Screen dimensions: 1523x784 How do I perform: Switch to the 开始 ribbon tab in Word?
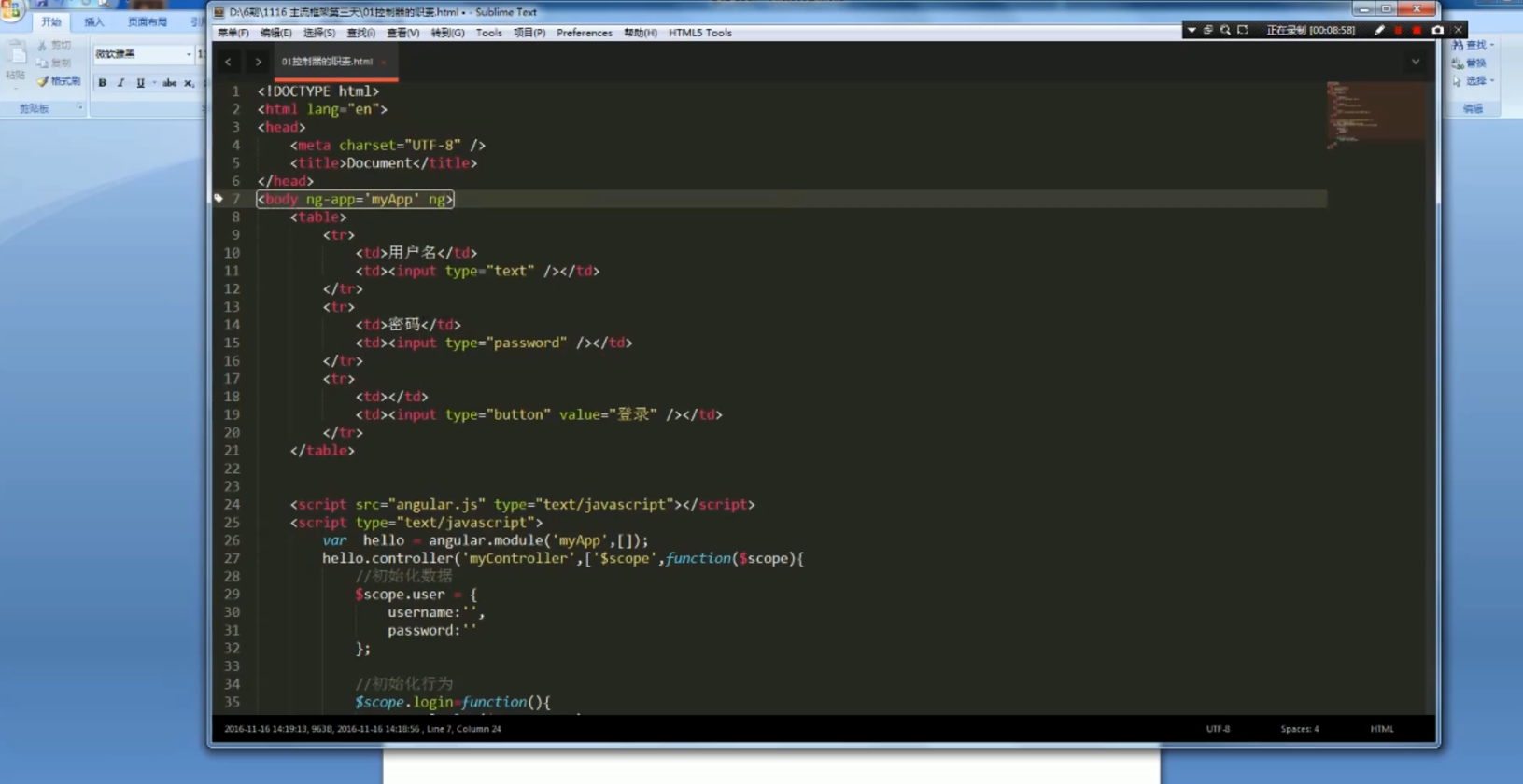pyautogui.click(x=51, y=21)
